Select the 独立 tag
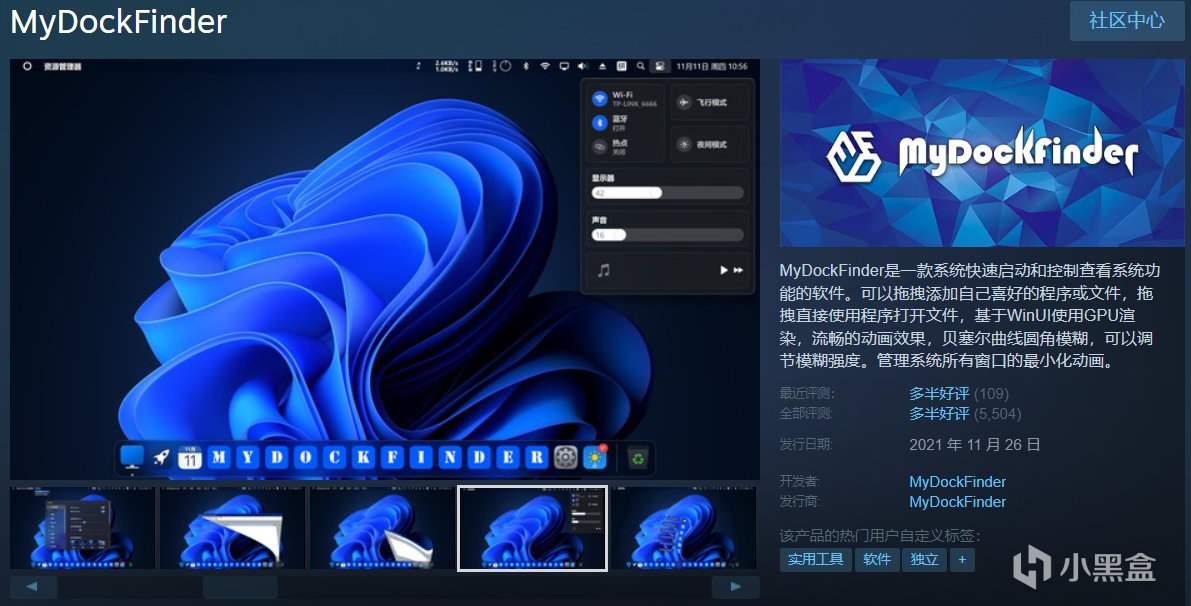The height and width of the screenshot is (606, 1191). point(924,559)
